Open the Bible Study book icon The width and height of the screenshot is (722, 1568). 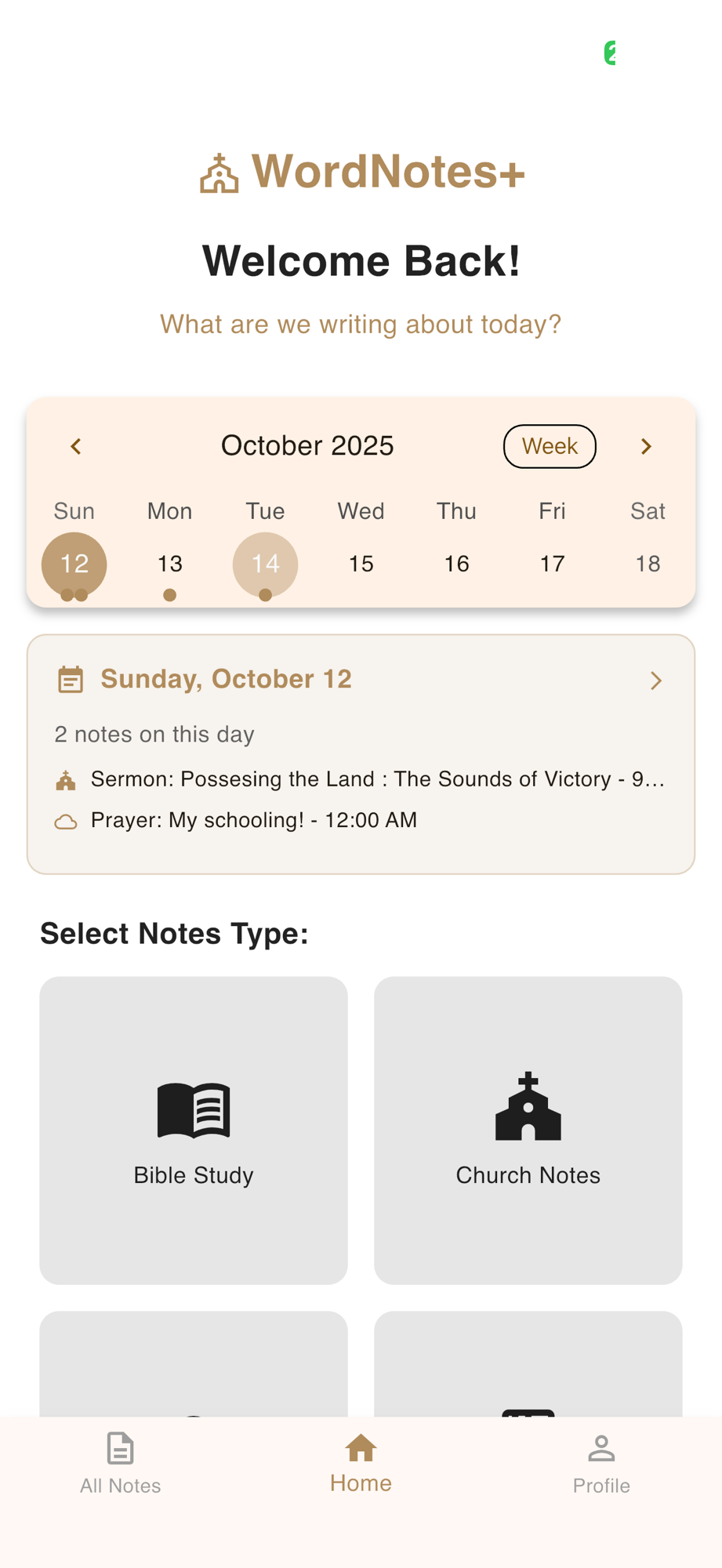click(194, 1110)
